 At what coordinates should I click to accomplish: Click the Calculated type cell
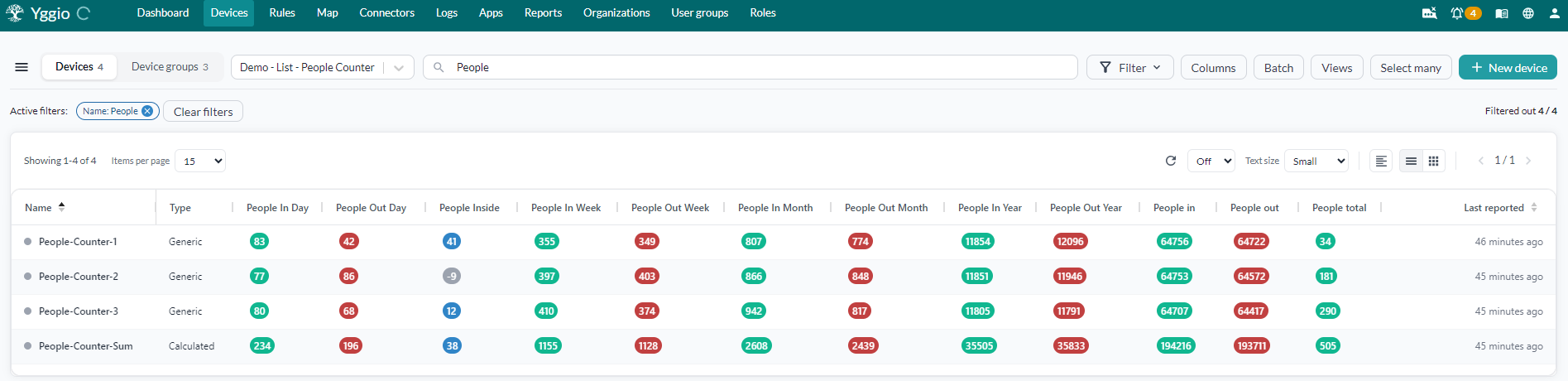[191, 346]
